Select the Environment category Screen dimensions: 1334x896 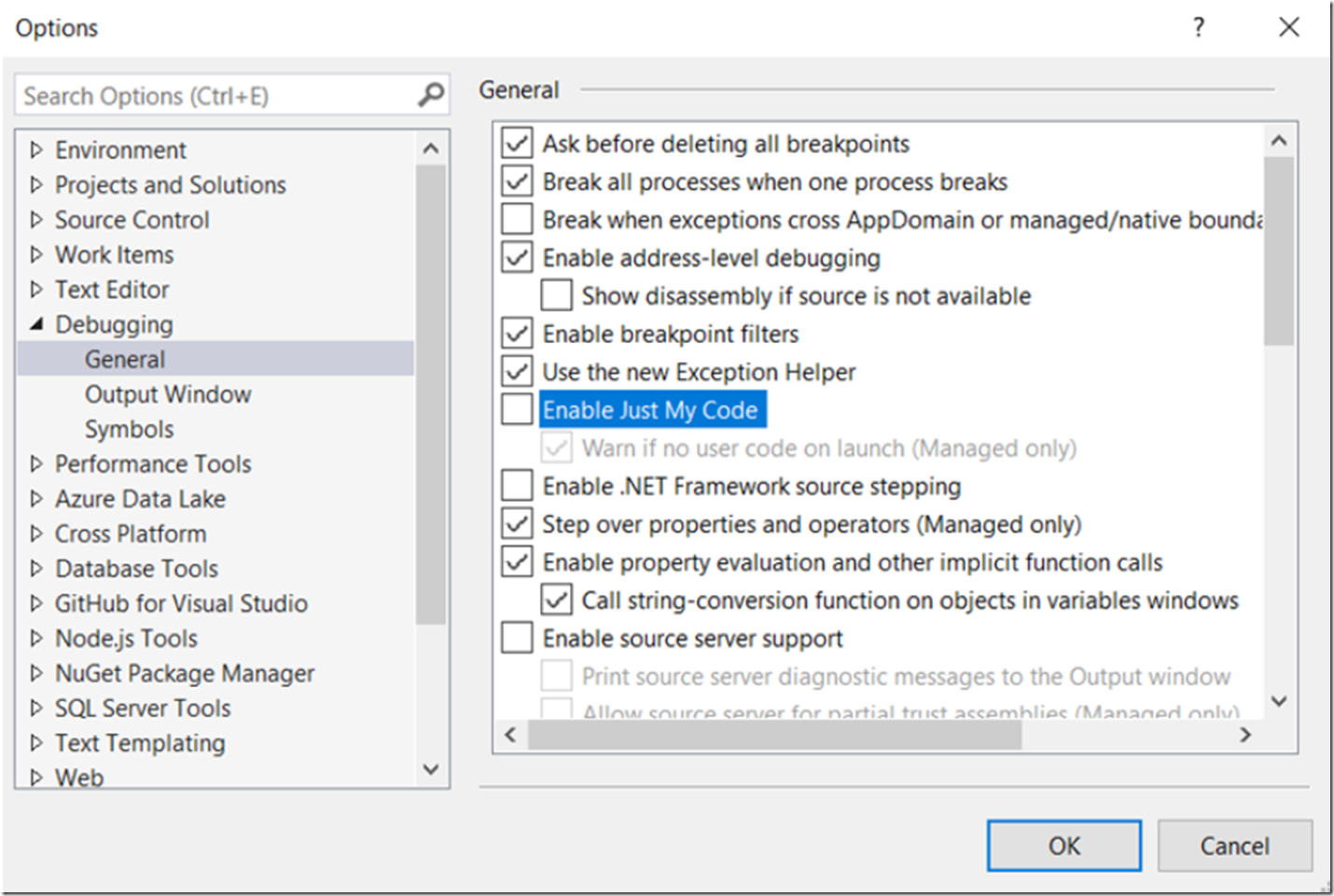pyautogui.click(x=120, y=149)
